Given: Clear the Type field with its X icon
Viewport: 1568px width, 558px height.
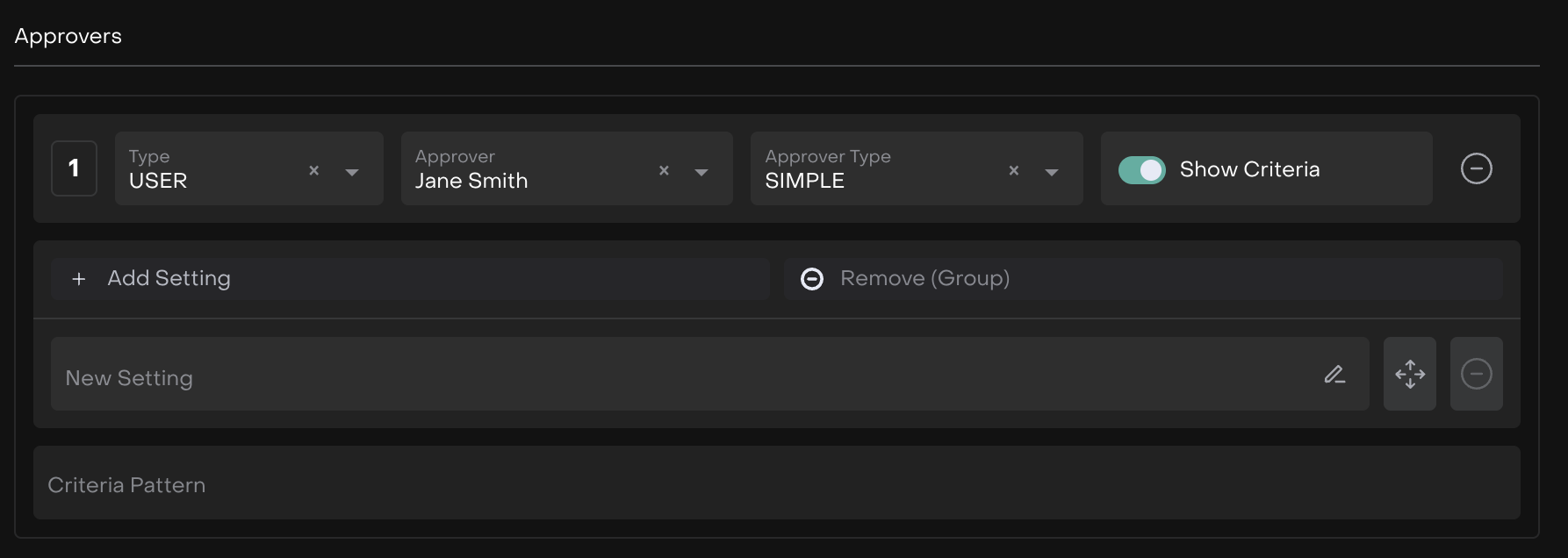Looking at the screenshot, I should 313,170.
